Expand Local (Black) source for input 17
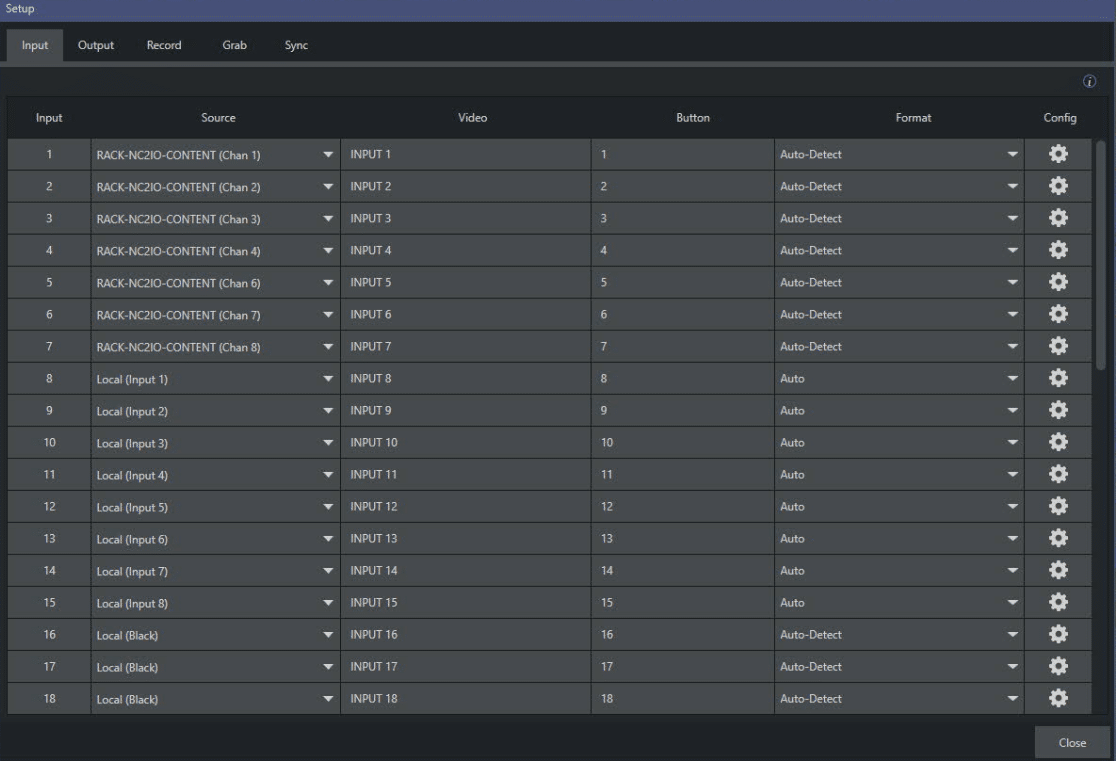 click(x=327, y=667)
